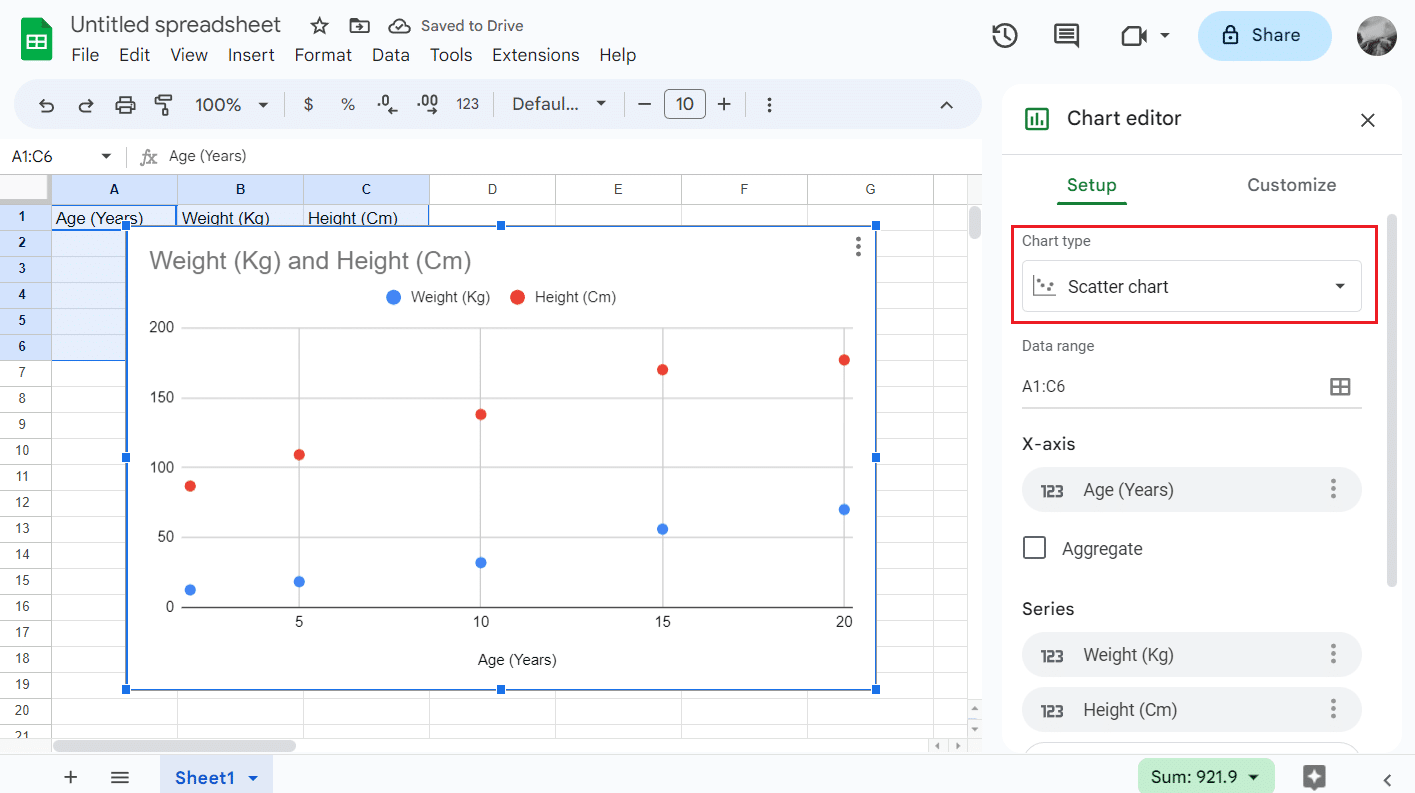Open the Insert menu
This screenshot has height=793, width=1415.
tap(251, 55)
